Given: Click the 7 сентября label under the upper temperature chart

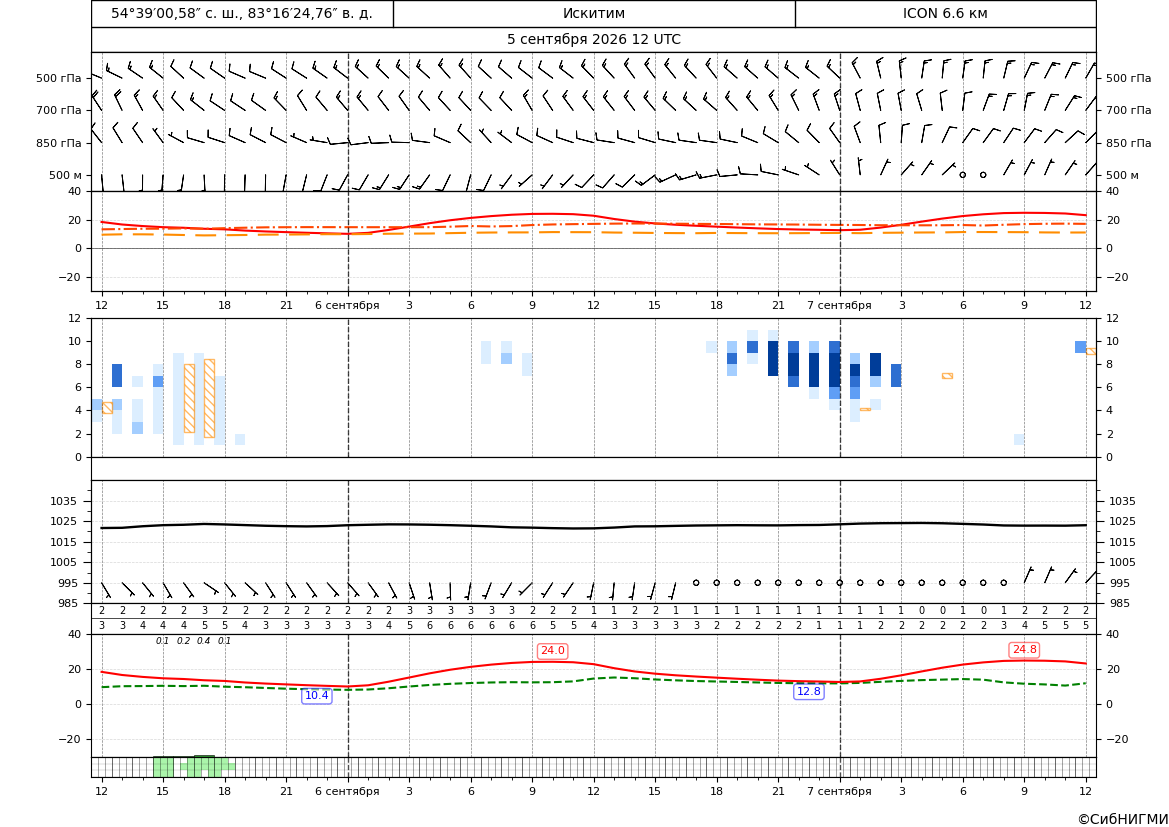Looking at the screenshot, I should pyautogui.click(x=839, y=305).
